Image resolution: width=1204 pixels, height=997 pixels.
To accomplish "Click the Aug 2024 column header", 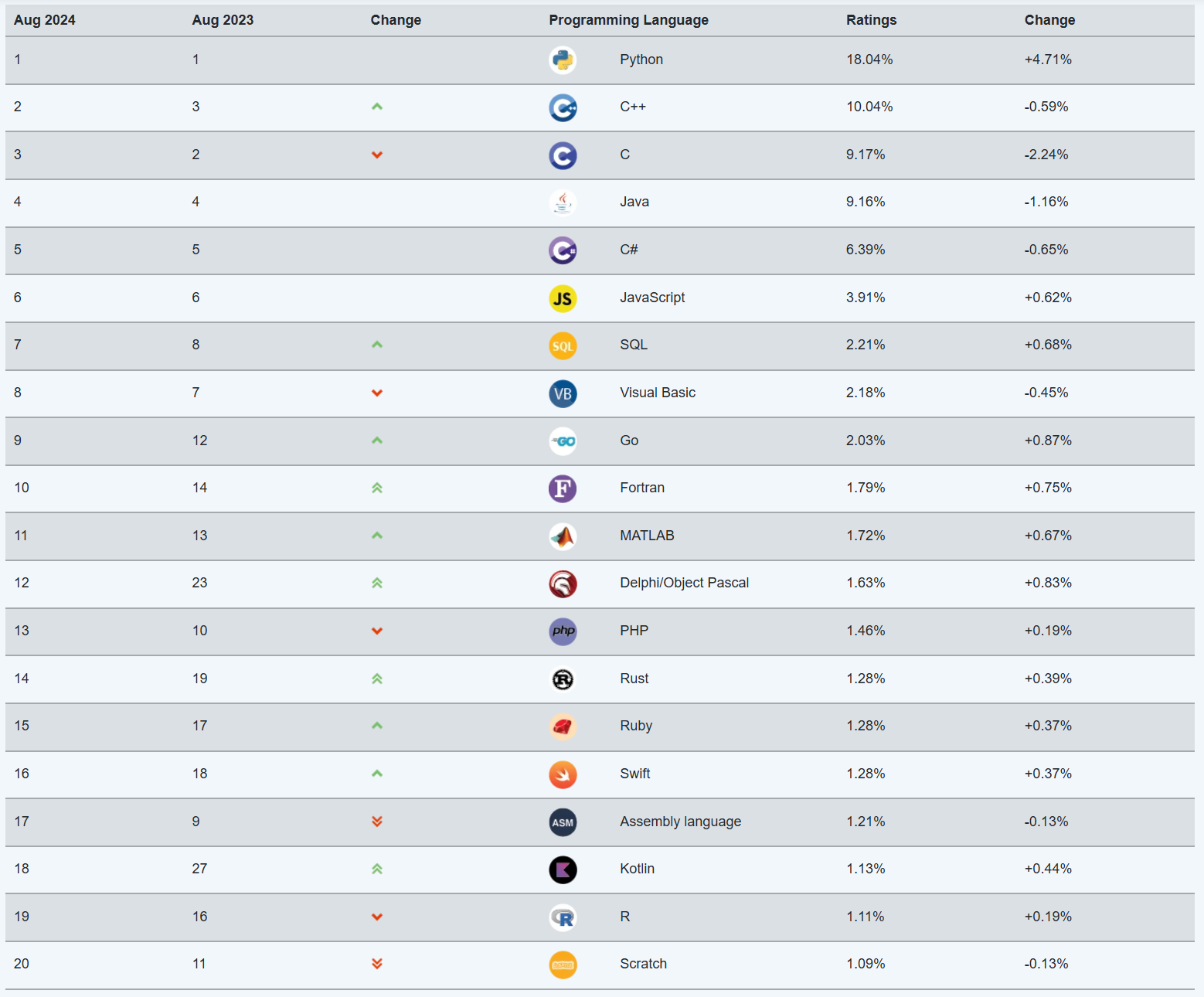I will 45,20.
